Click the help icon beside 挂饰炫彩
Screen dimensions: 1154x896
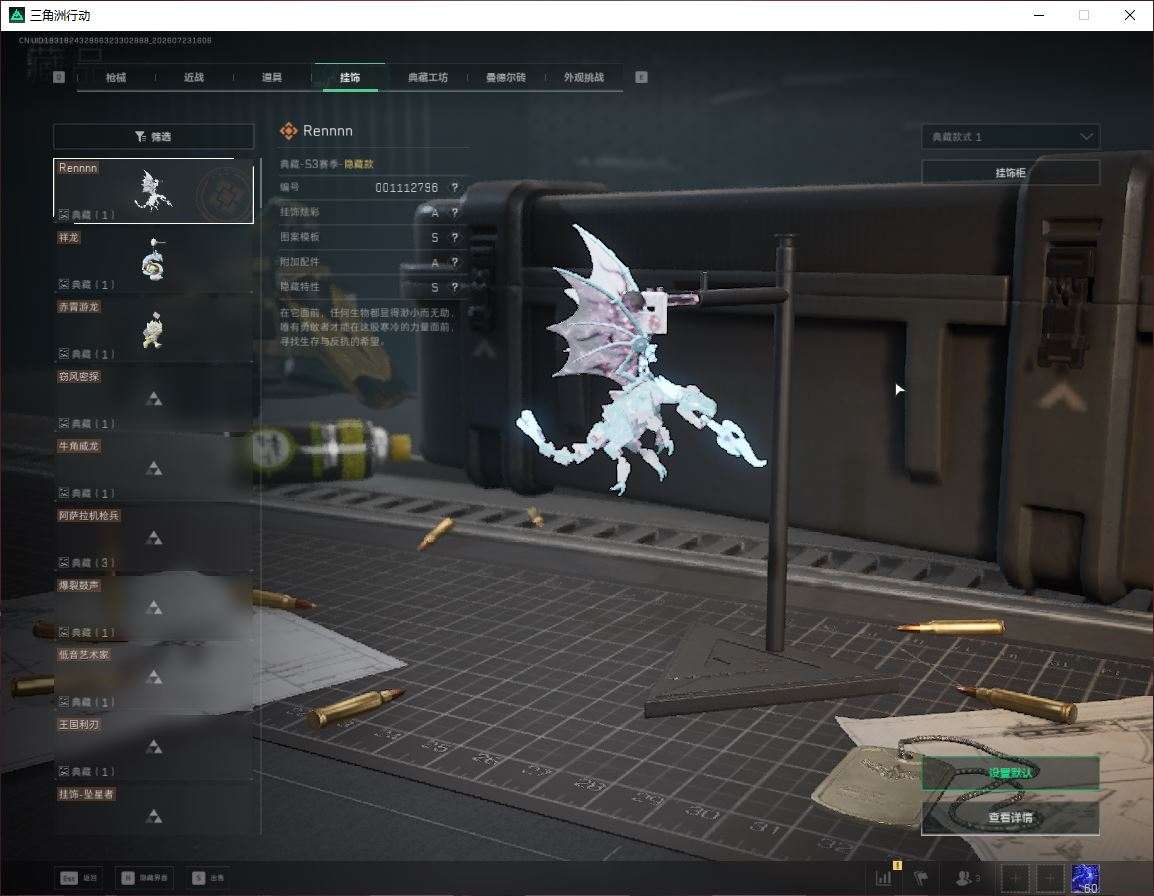click(455, 213)
